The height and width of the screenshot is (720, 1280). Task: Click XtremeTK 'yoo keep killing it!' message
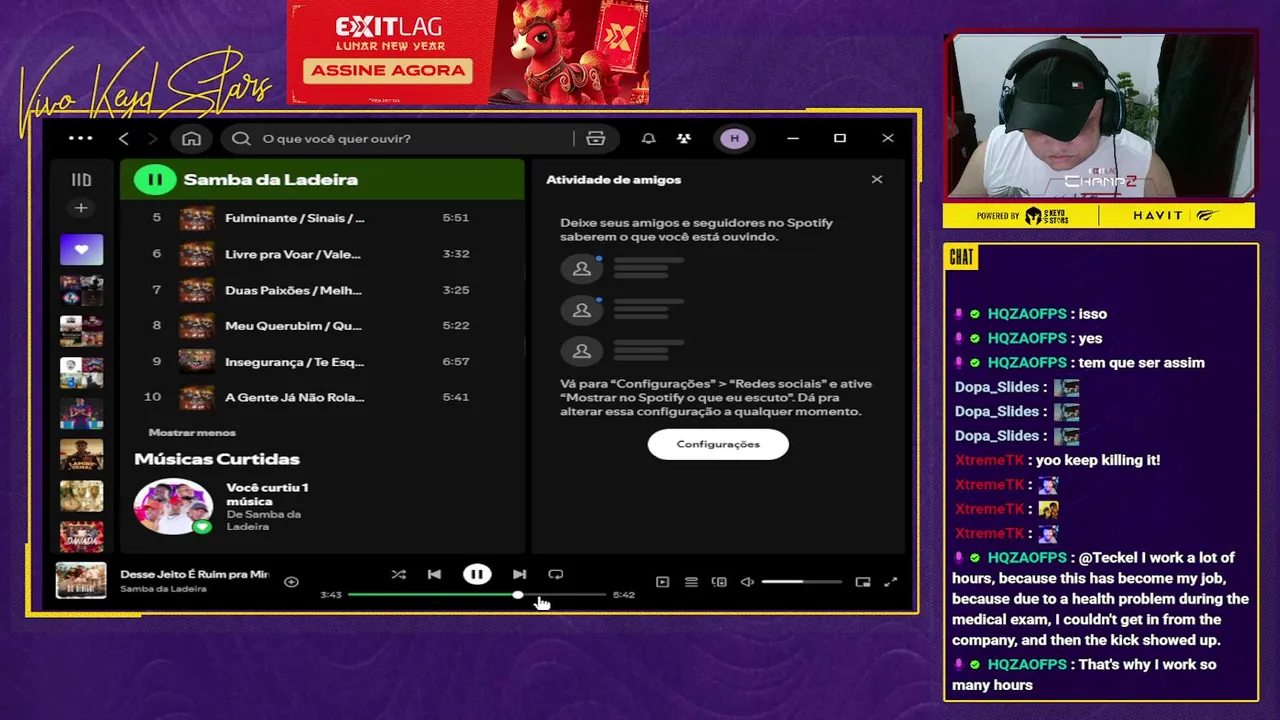[x=1057, y=460]
